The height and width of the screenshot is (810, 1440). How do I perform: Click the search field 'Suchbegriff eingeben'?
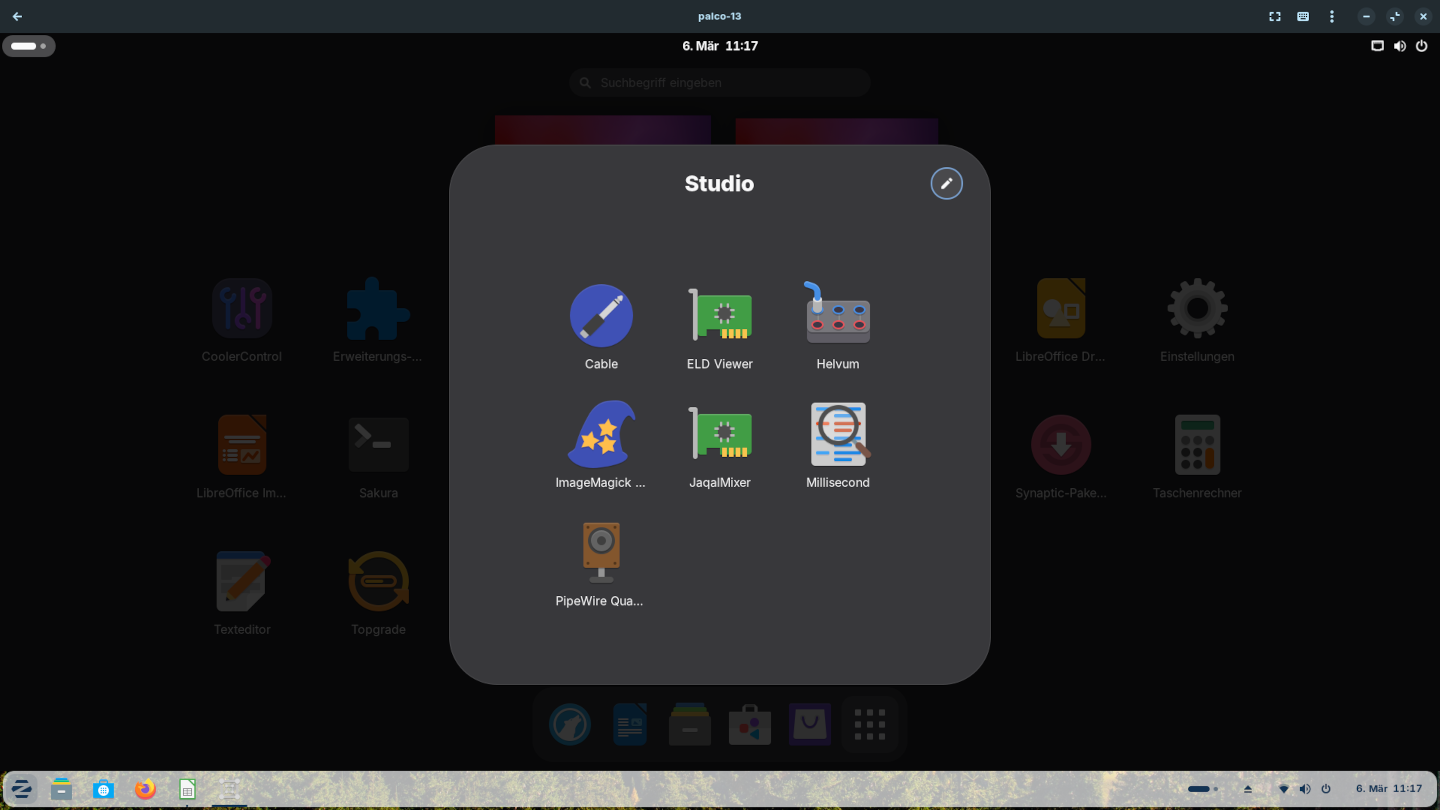pyautogui.click(x=720, y=83)
